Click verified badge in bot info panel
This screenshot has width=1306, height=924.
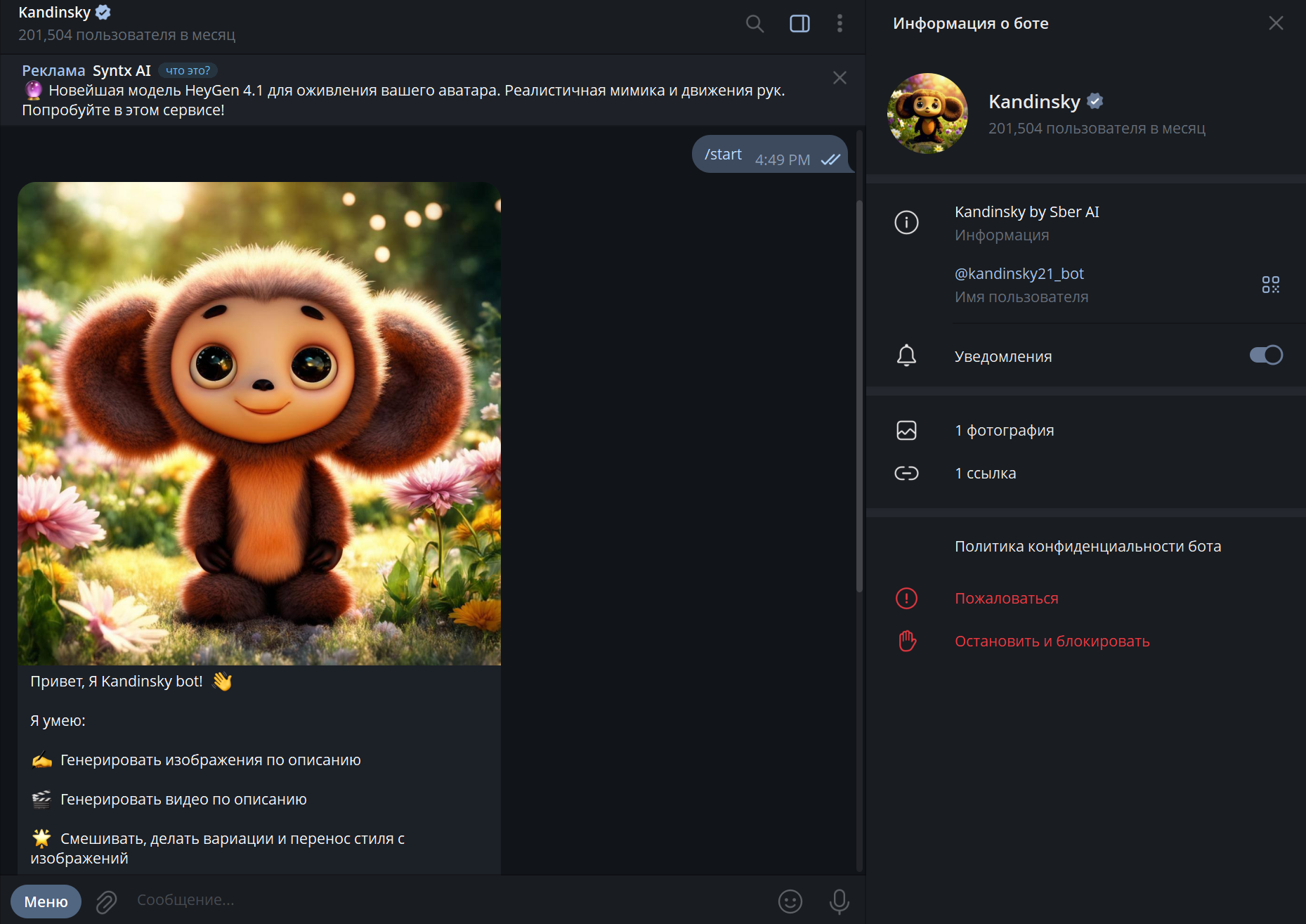point(1095,101)
